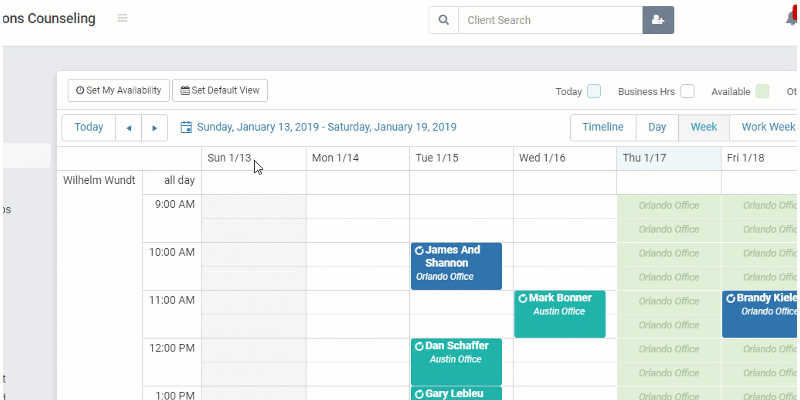Image resolution: width=800 pixels, height=400 pixels.
Task: Select the Wed 1/16 column header
Action: [565, 158]
